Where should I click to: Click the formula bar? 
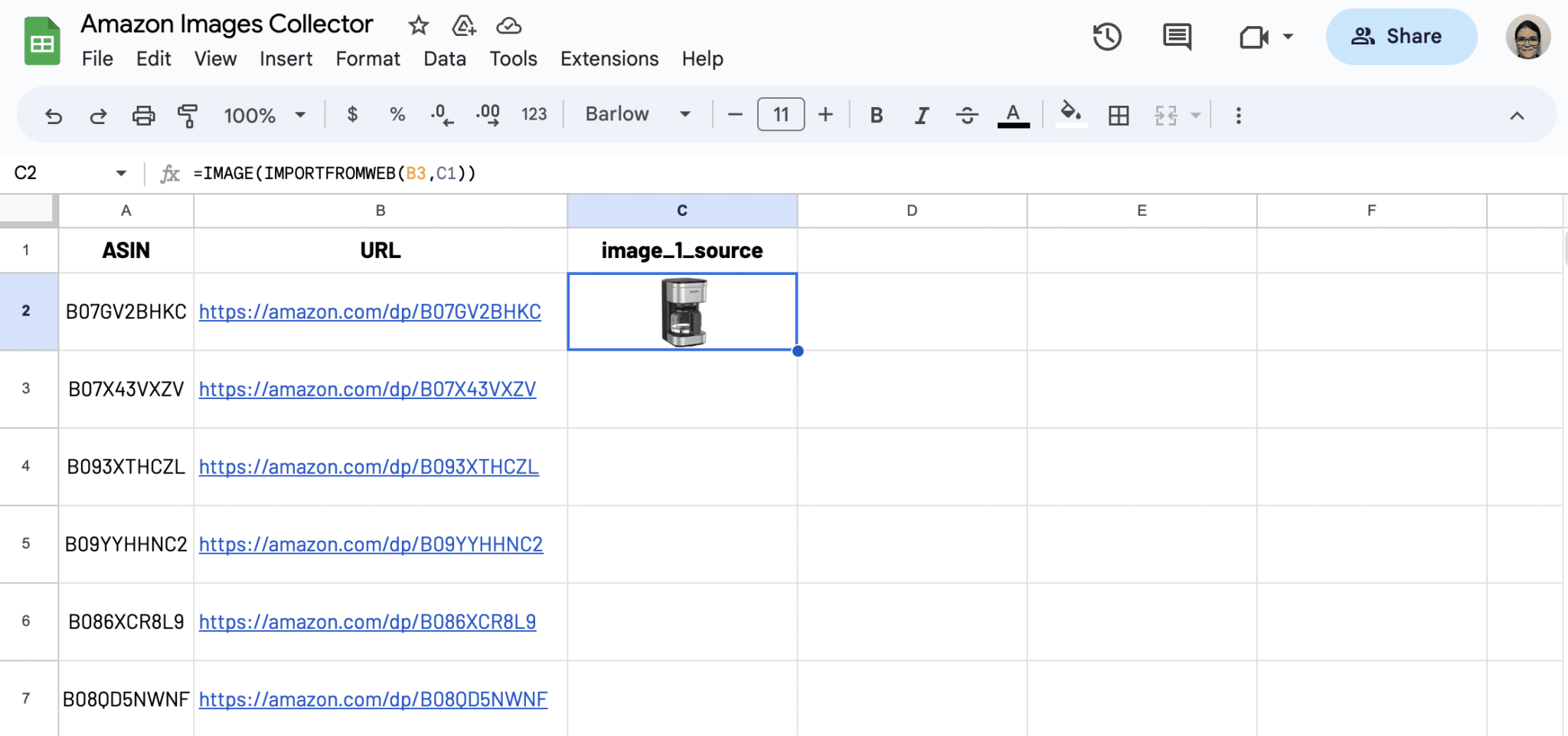tap(536, 173)
